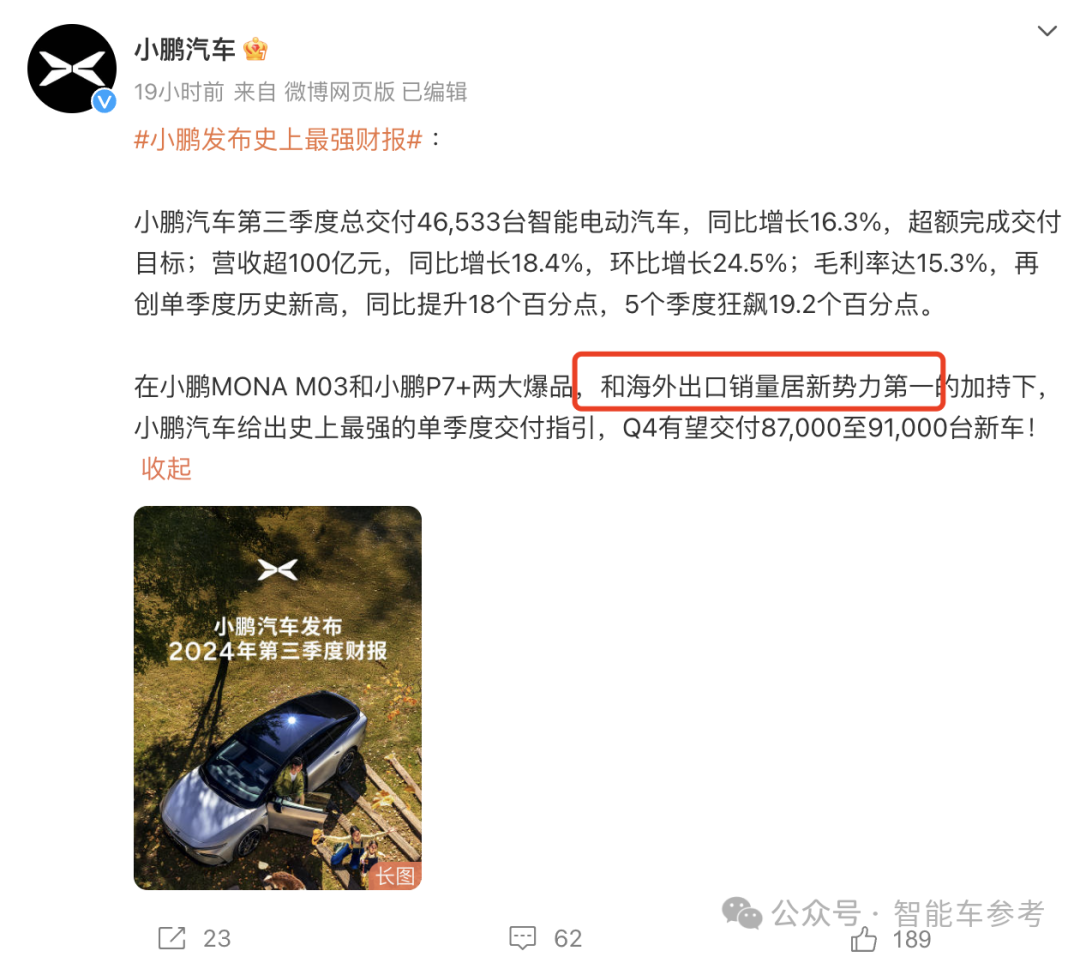
Task: Expand the post options chevron menu
Action: tap(1047, 31)
